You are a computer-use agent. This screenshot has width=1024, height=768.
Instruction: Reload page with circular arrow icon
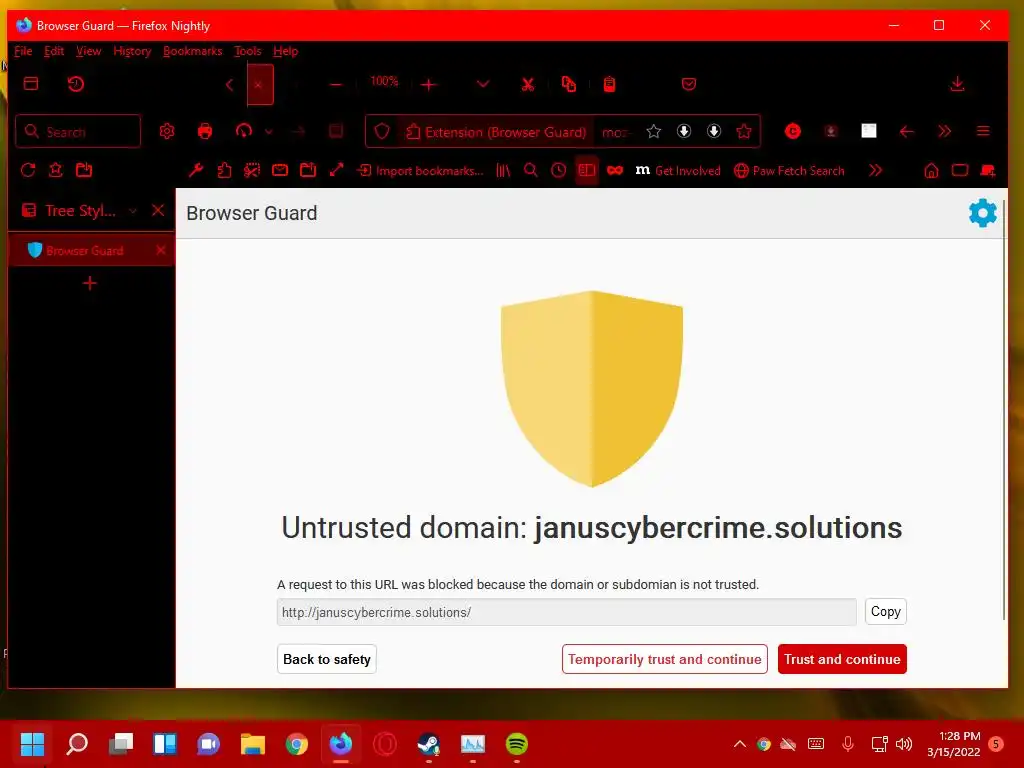coord(27,170)
